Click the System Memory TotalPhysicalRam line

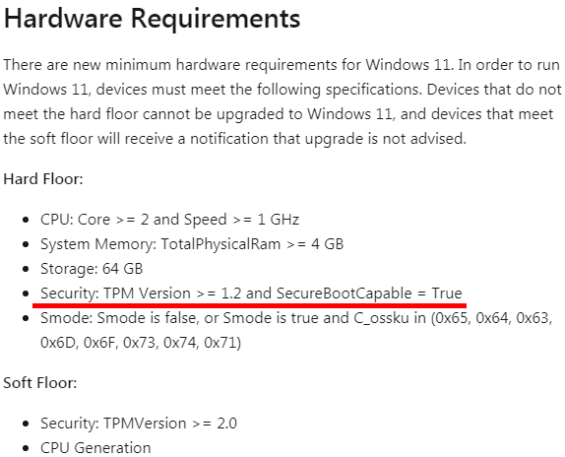[192, 244]
